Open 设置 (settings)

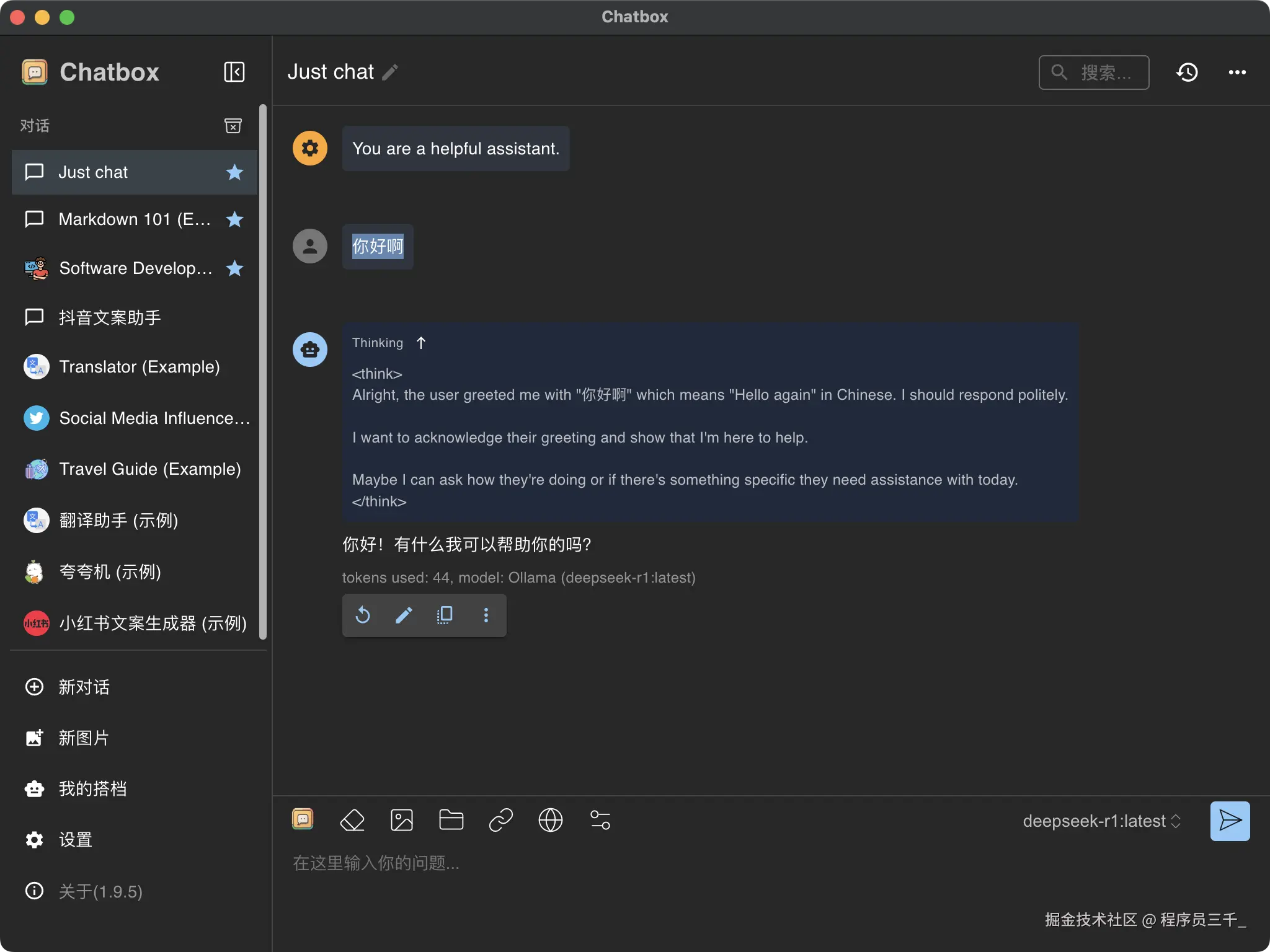click(75, 840)
